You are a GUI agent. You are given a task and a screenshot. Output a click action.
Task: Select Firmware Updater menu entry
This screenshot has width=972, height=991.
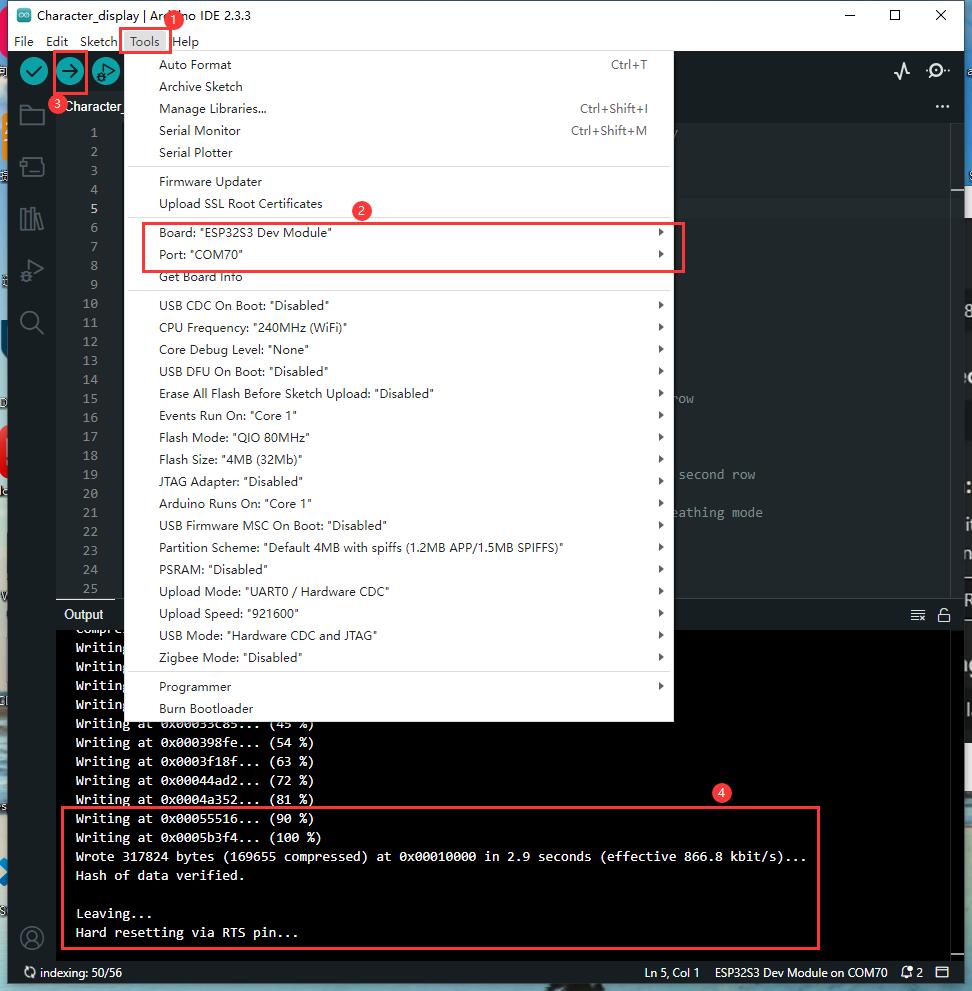tap(399, 182)
